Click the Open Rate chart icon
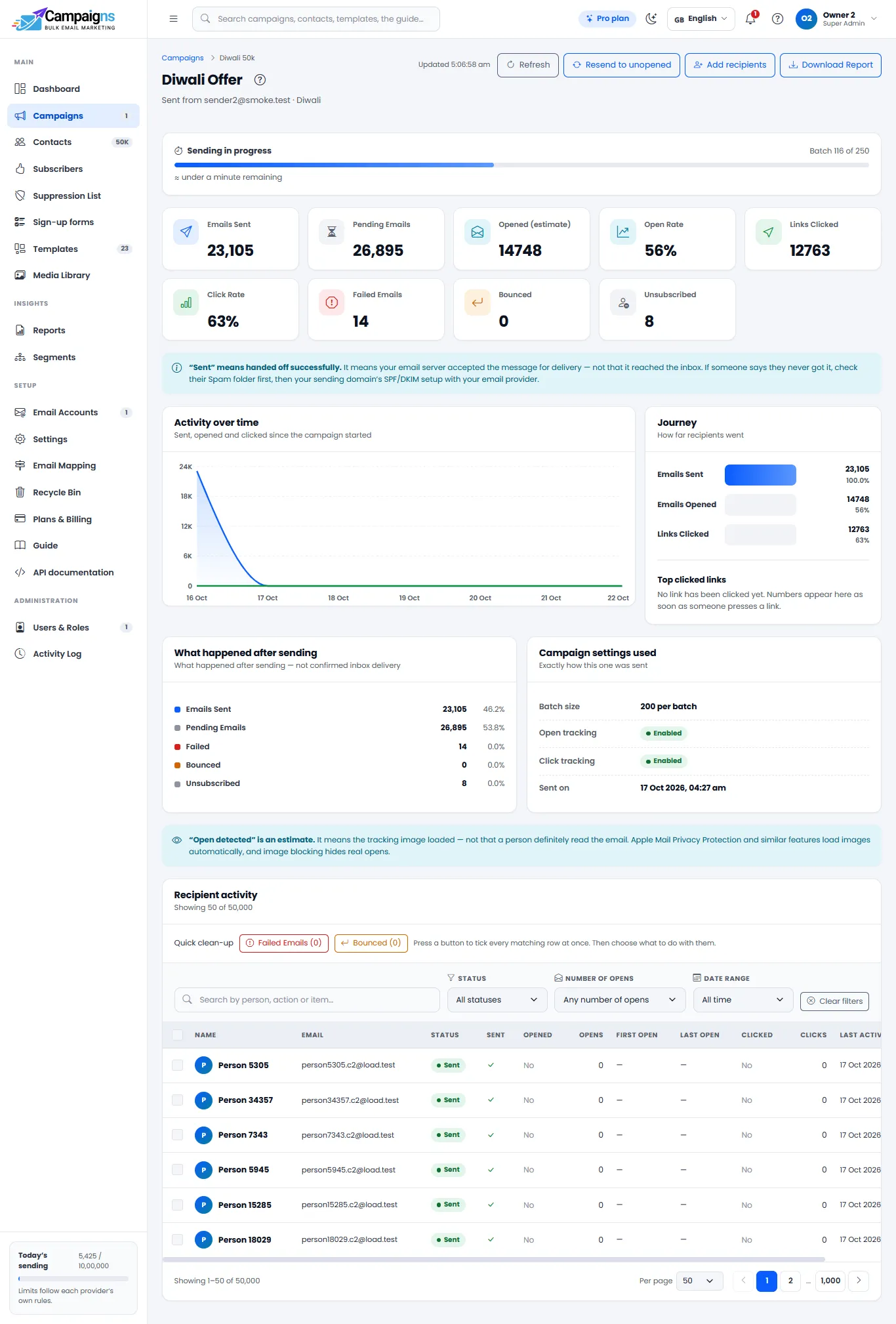Viewport: 896px width, 1324px height. (623, 232)
